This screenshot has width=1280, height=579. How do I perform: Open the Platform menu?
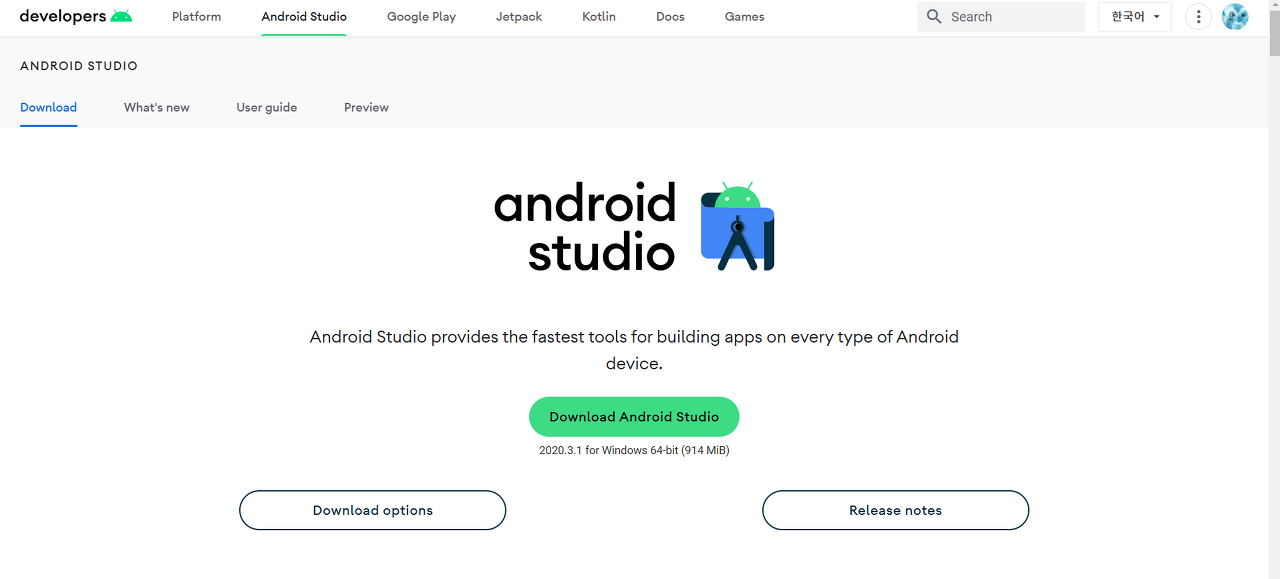click(x=196, y=17)
